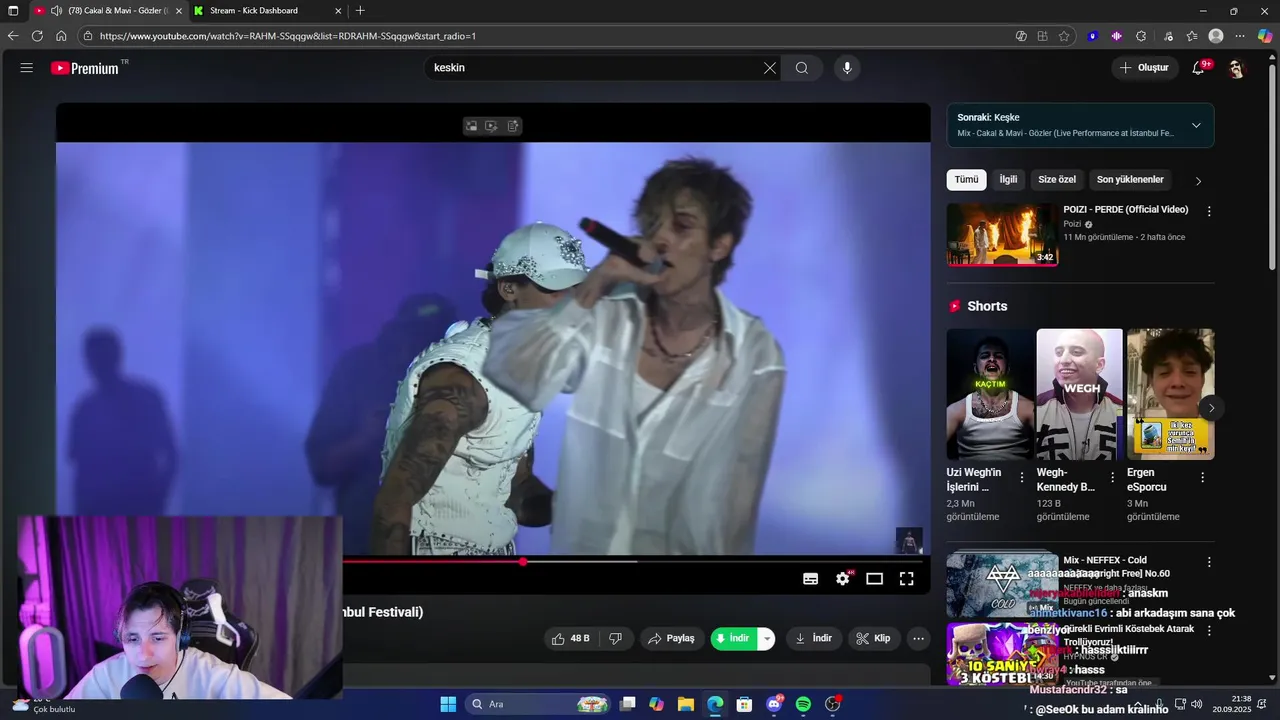The image size is (1280, 720).
Task: Open options for Uzi Wegh'in short
Action: [x=1022, y=478]
